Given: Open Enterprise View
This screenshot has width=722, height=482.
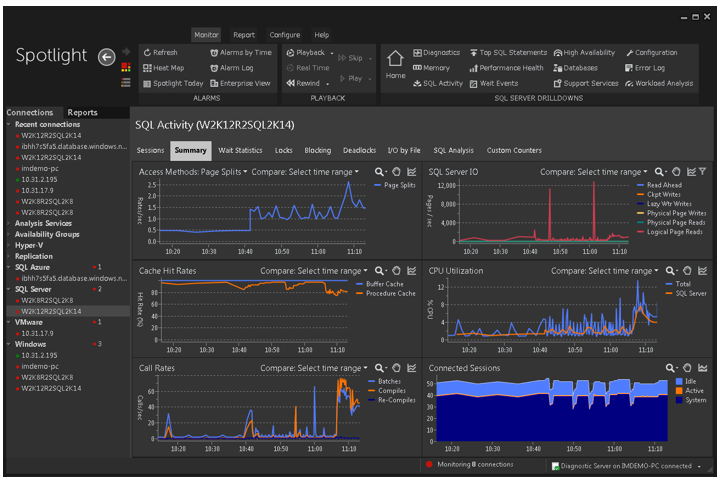Looking at the screenshot, I should coord(240,83).
